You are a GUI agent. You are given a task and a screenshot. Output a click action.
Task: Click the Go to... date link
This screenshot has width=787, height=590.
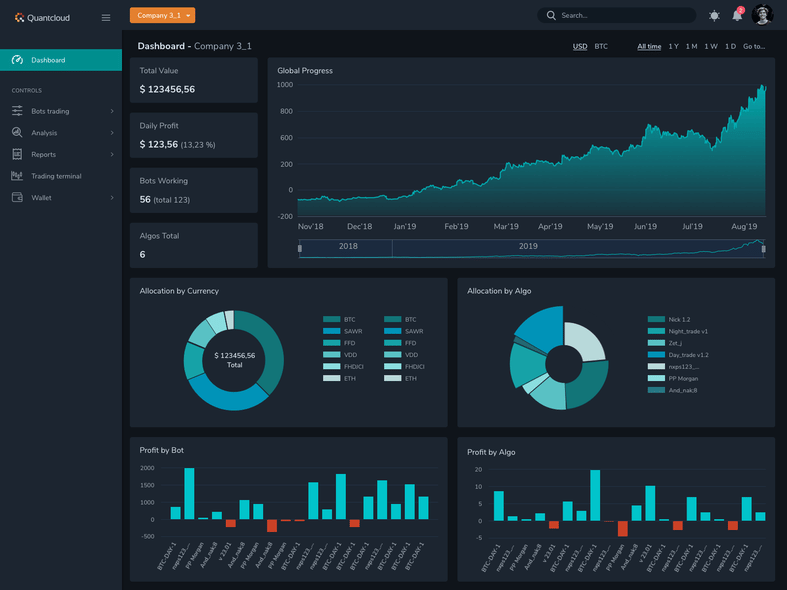[x=754, y=47]
